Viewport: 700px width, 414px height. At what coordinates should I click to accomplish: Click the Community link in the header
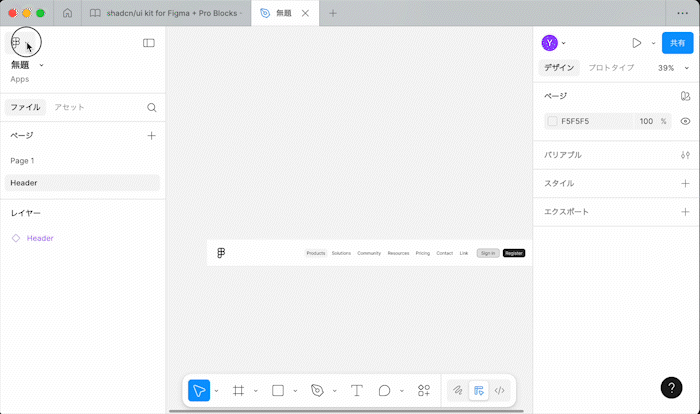369,253
